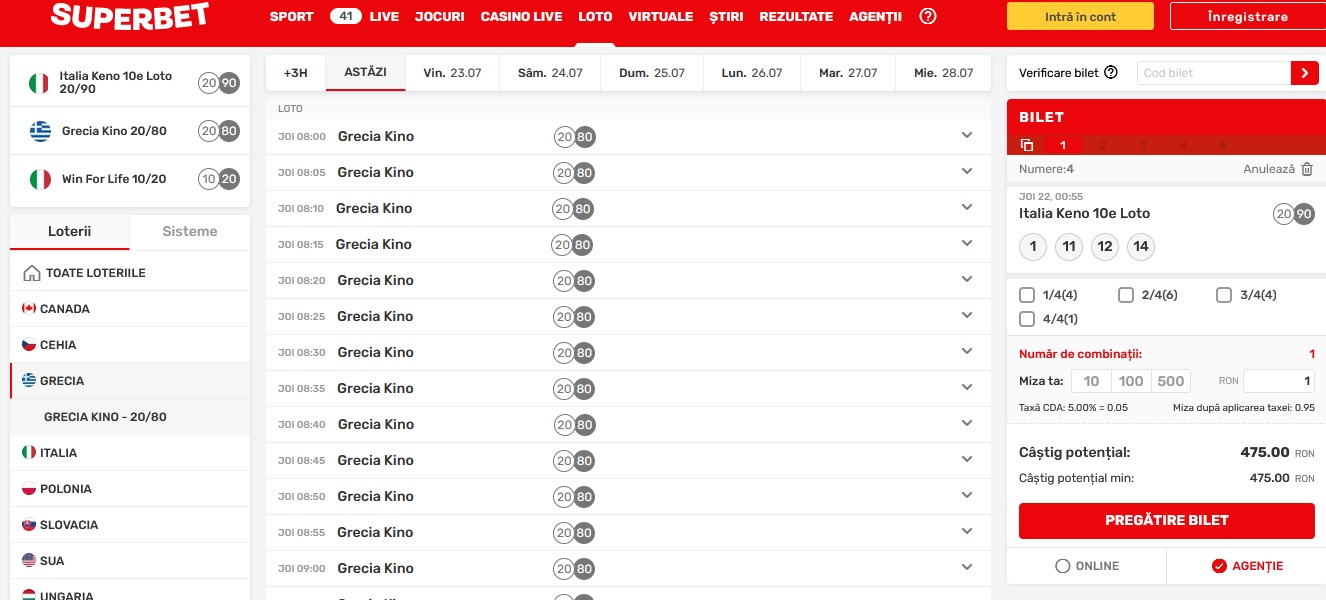1326x600 pixels.
Task: Select the Astăzi date tab
Action: (x=366, y=73)
